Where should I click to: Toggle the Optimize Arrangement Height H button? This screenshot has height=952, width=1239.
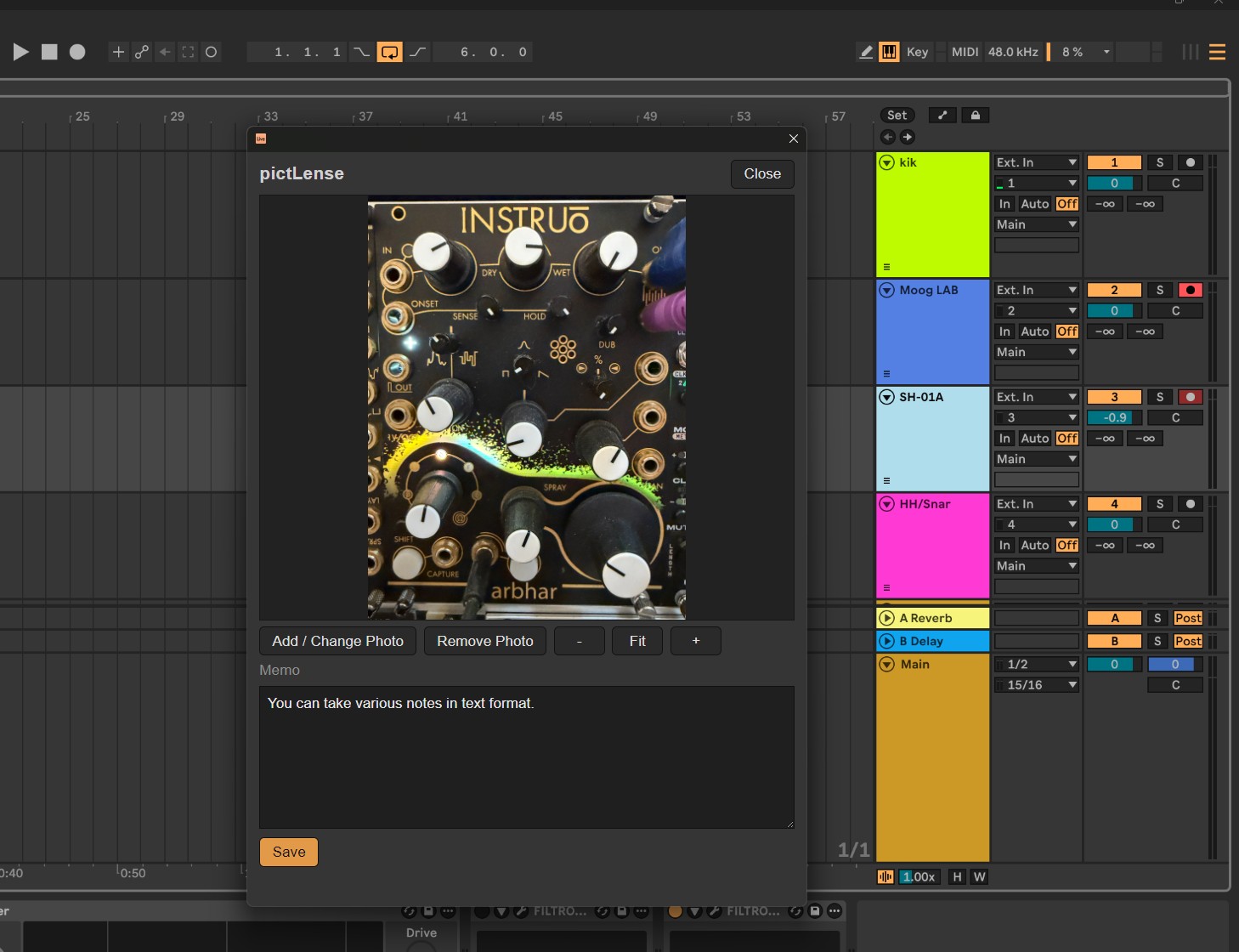pyautogui.click(x=958, y=876)
